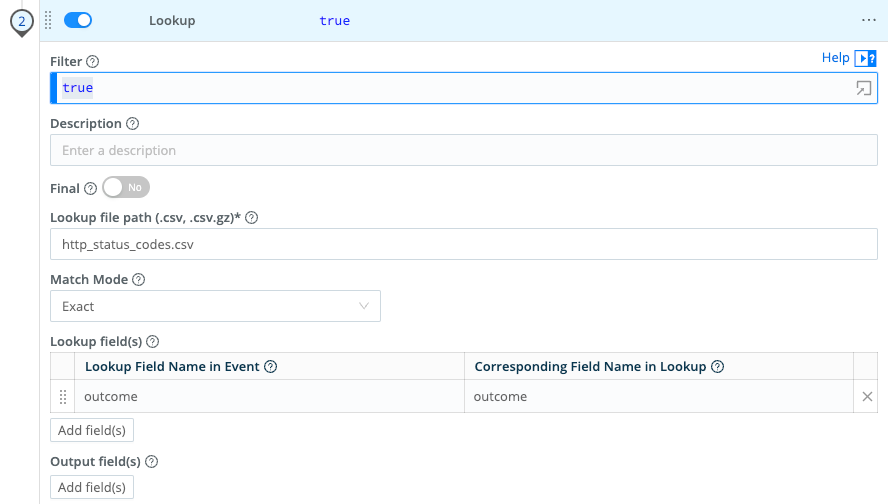Open the Match Mode dropdown
Viewport: 895px width, 504px height.
click(215, 306)
